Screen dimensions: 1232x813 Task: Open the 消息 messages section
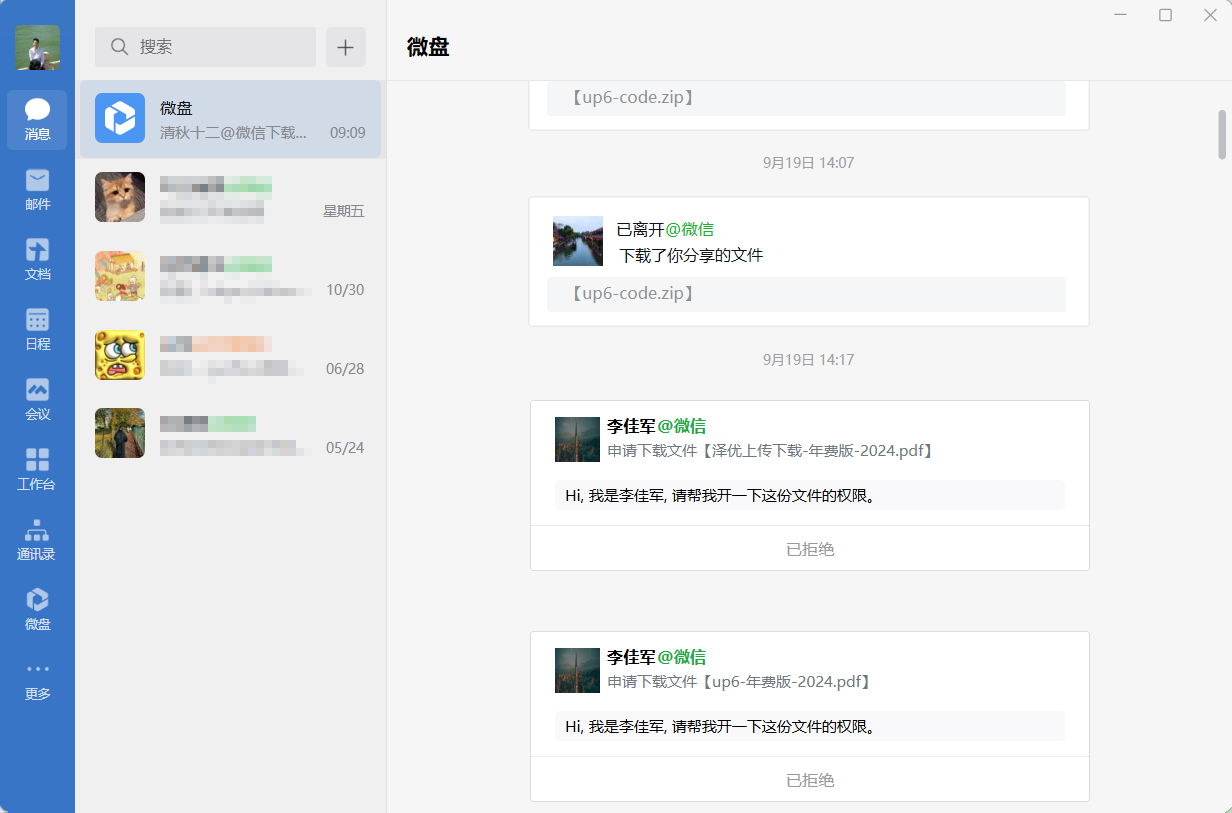37,120
